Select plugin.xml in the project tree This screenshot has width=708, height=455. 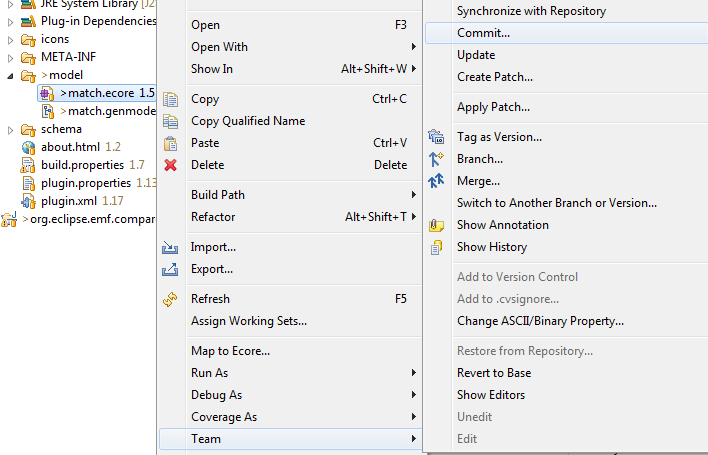68,201
